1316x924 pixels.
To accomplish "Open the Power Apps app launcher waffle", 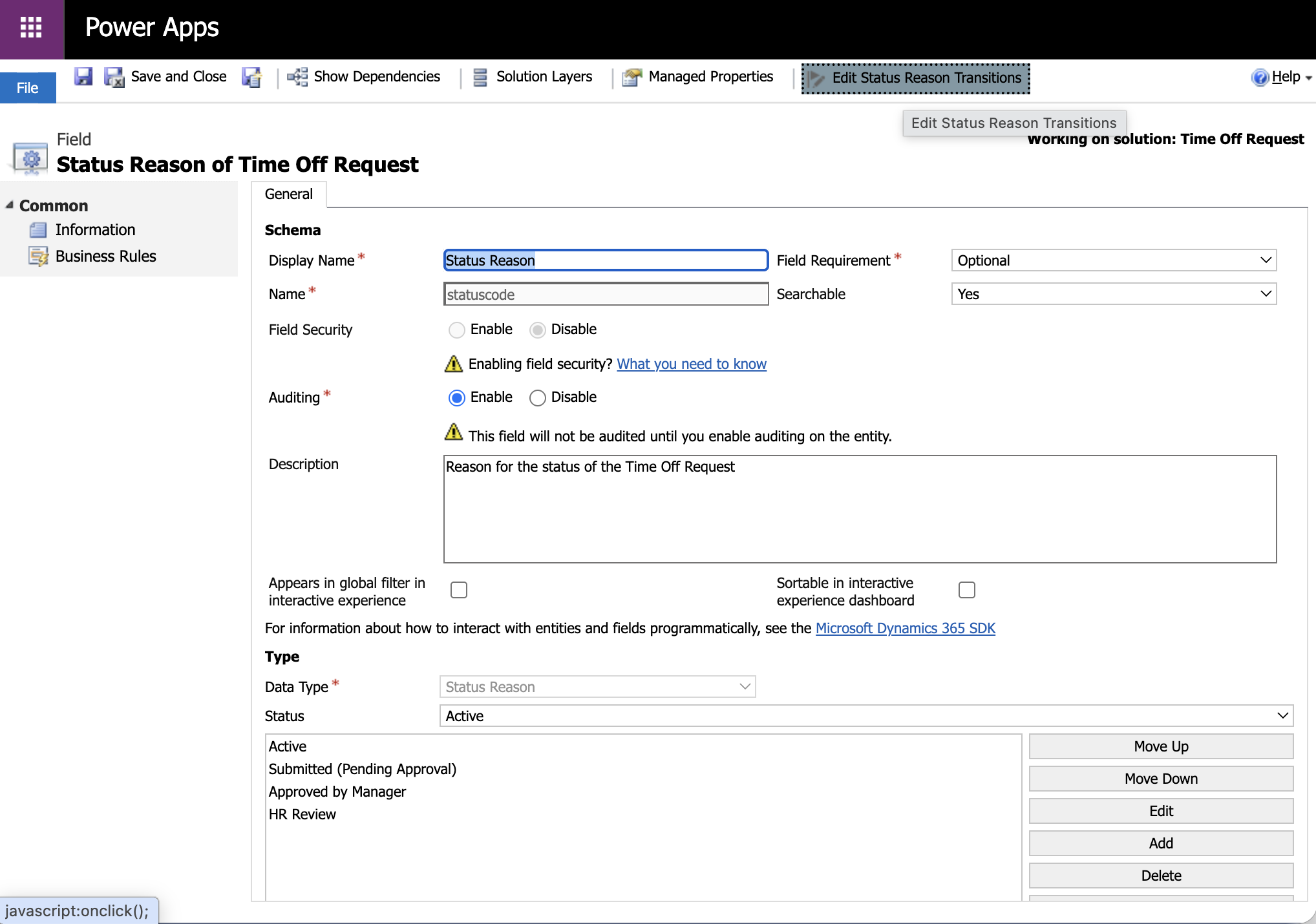I will [31, 28].
